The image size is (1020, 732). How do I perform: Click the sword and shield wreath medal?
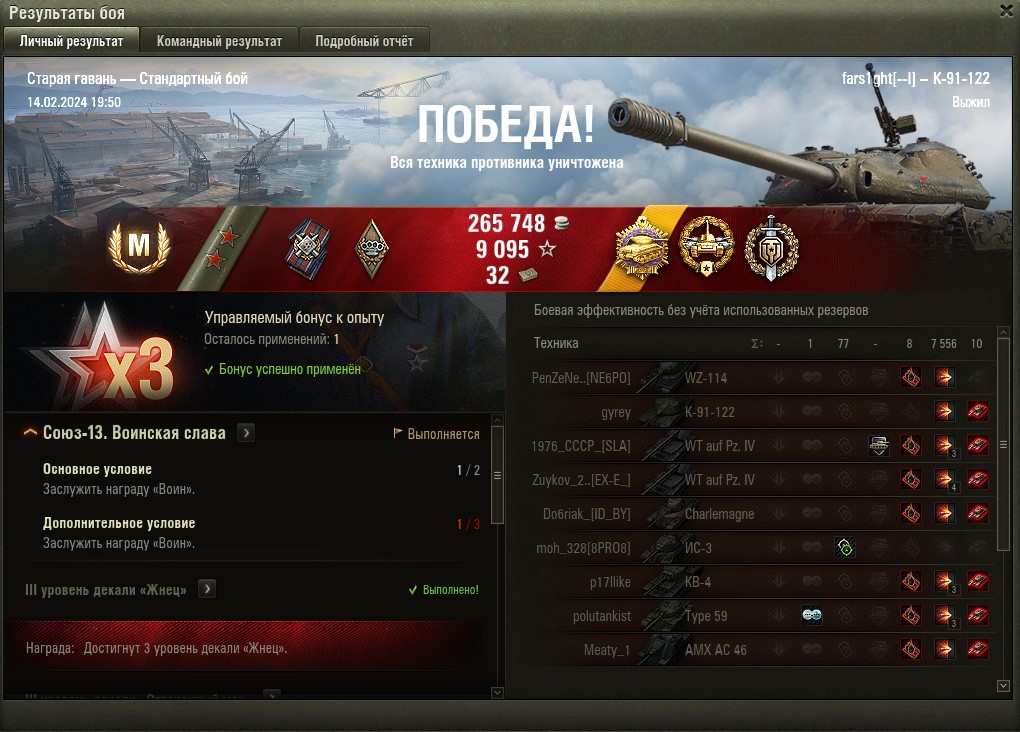point(771,248)
